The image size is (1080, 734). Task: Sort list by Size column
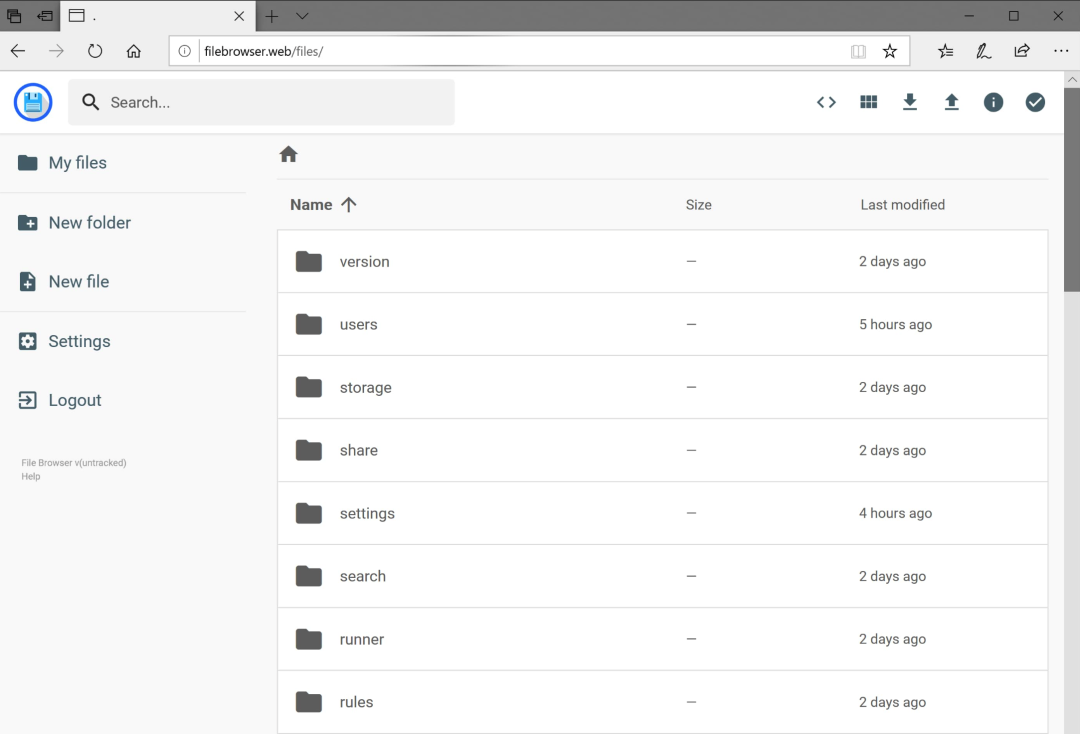698,205
